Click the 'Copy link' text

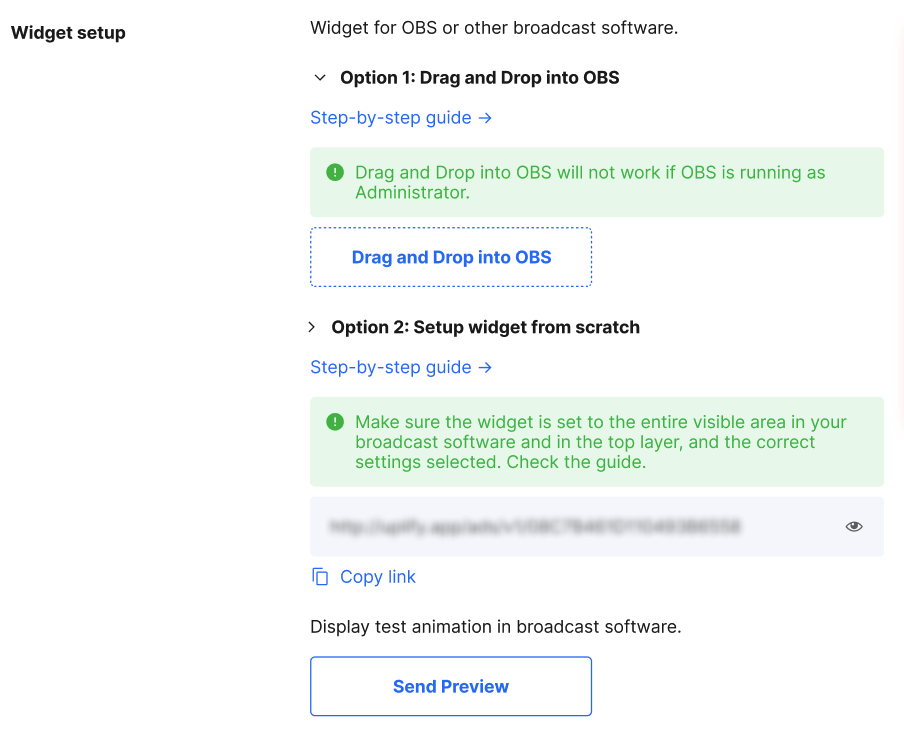378,577
